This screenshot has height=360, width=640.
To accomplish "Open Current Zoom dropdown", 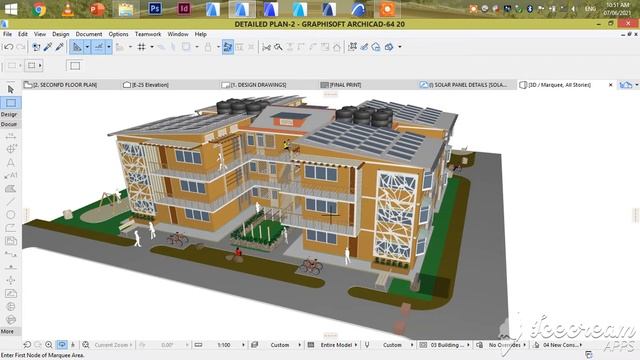I will pyautogui.click(x=113, y=345).
